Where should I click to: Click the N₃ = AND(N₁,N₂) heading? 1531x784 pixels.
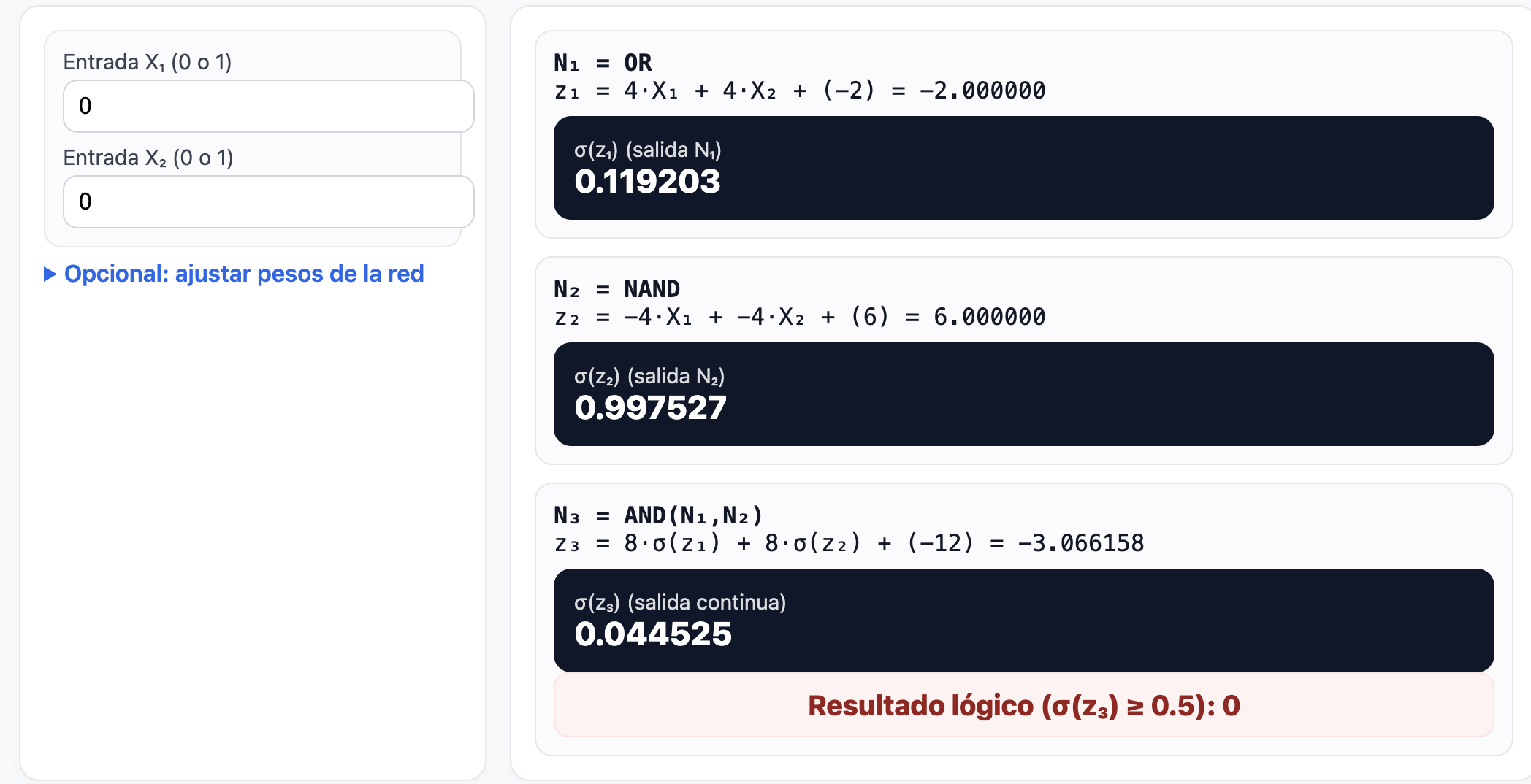coord(657,515)
